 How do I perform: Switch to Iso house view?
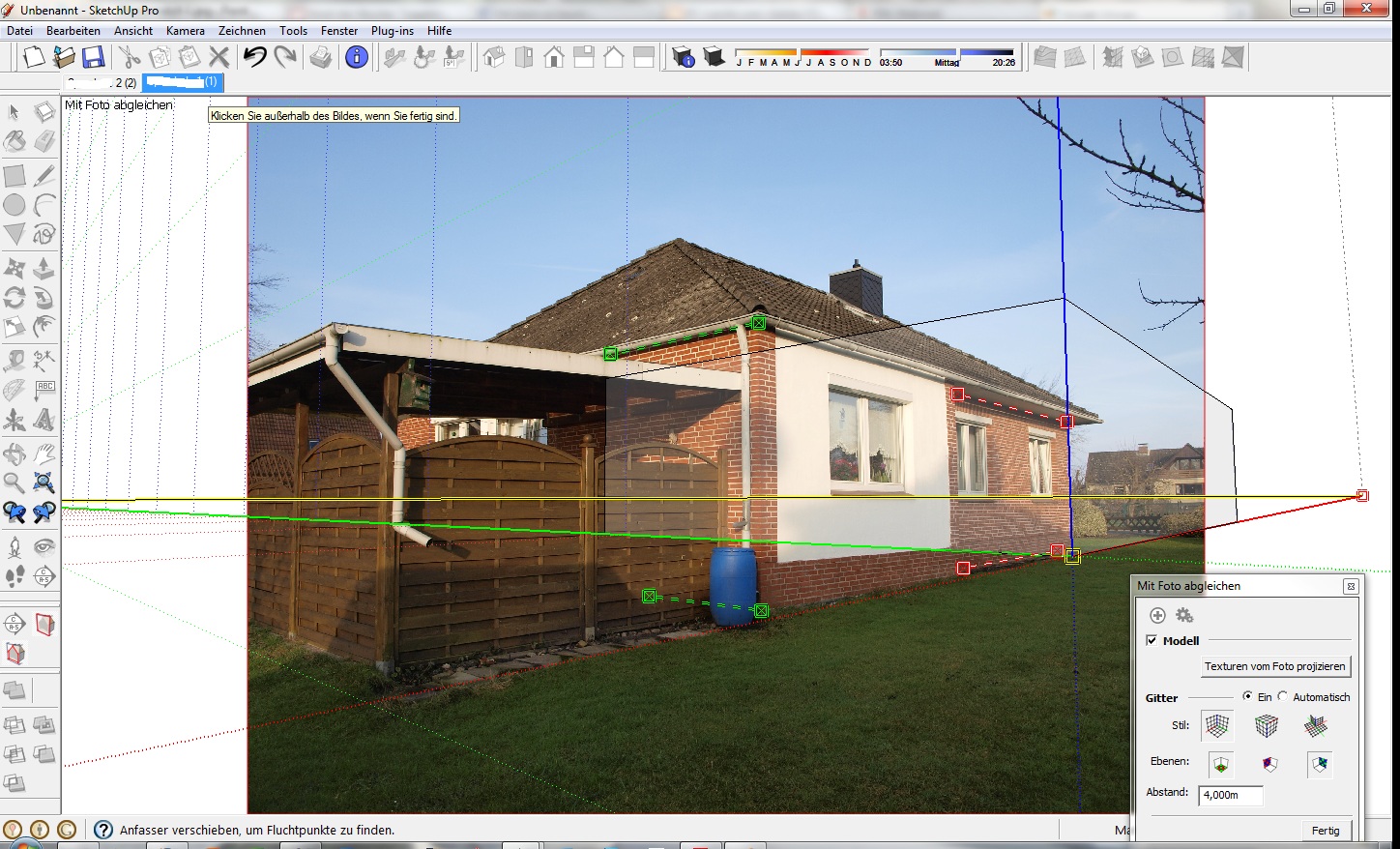coord(494,57)
